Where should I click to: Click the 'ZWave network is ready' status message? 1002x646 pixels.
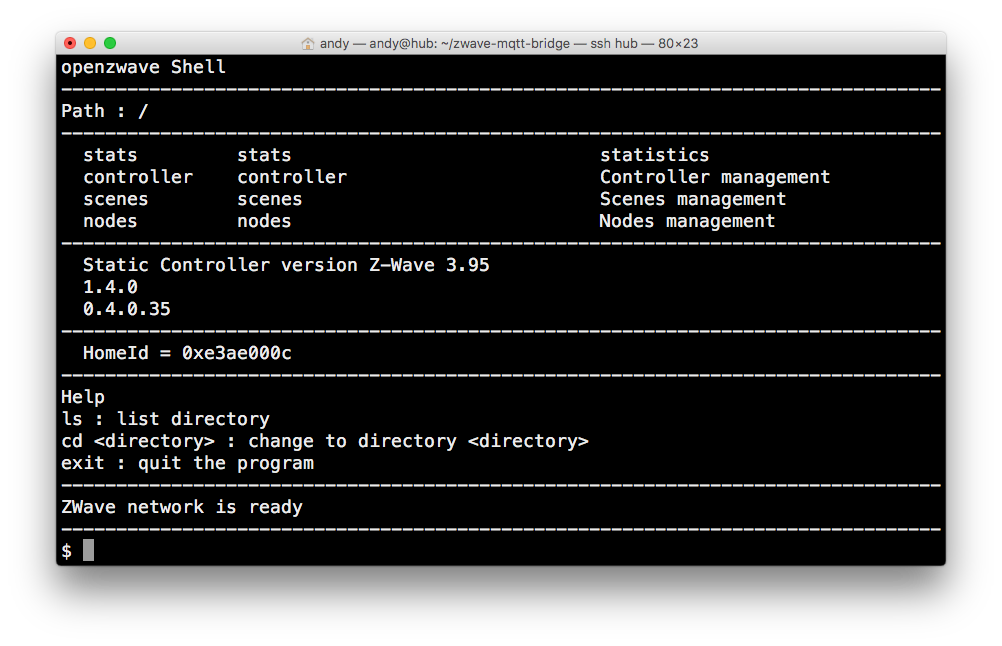(x=181, y=507)
